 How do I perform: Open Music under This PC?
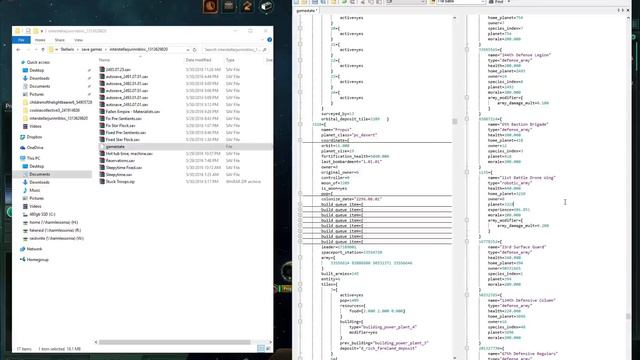[x=35, y=190]
